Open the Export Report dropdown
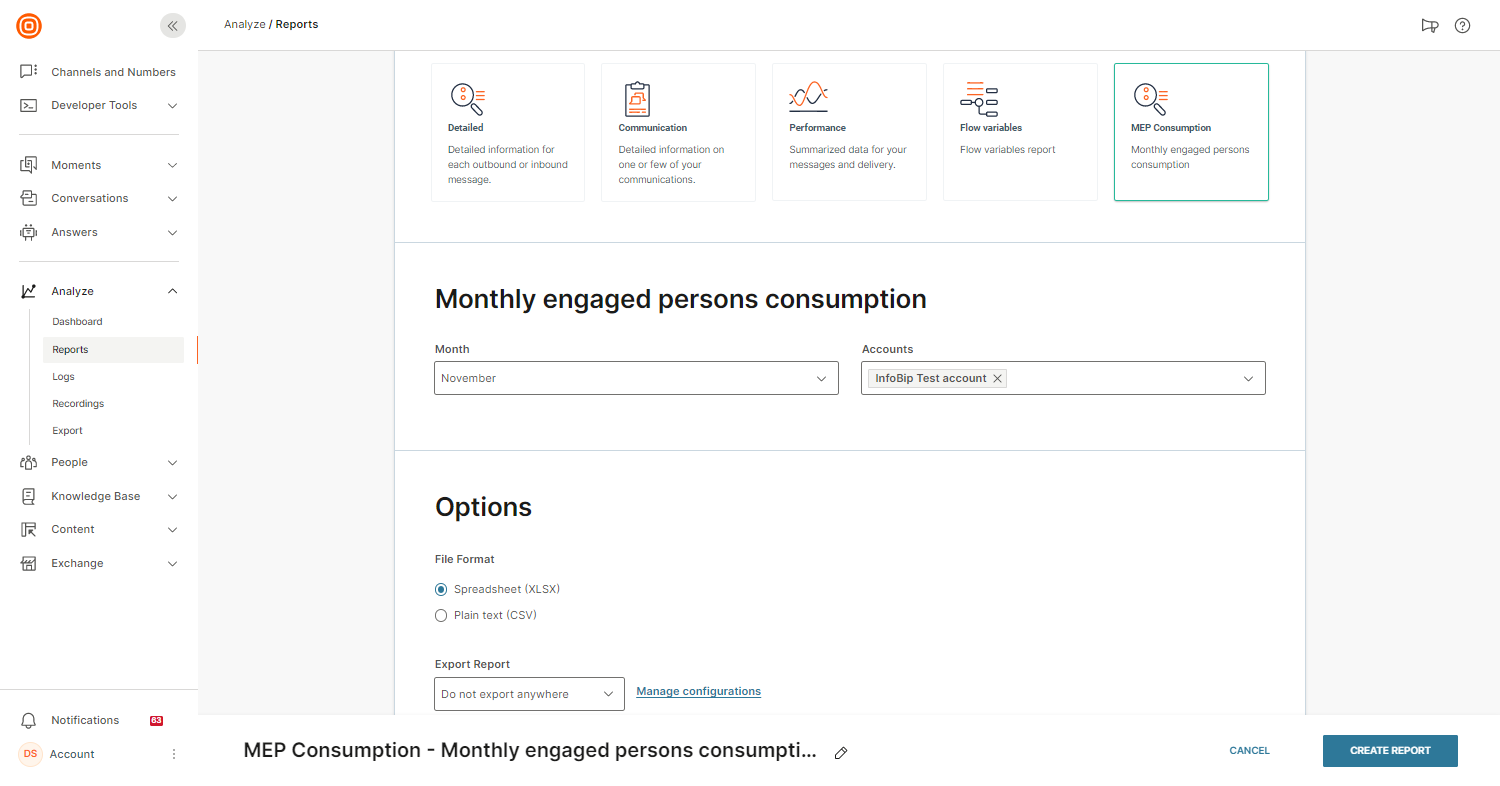 pos(529,694)
